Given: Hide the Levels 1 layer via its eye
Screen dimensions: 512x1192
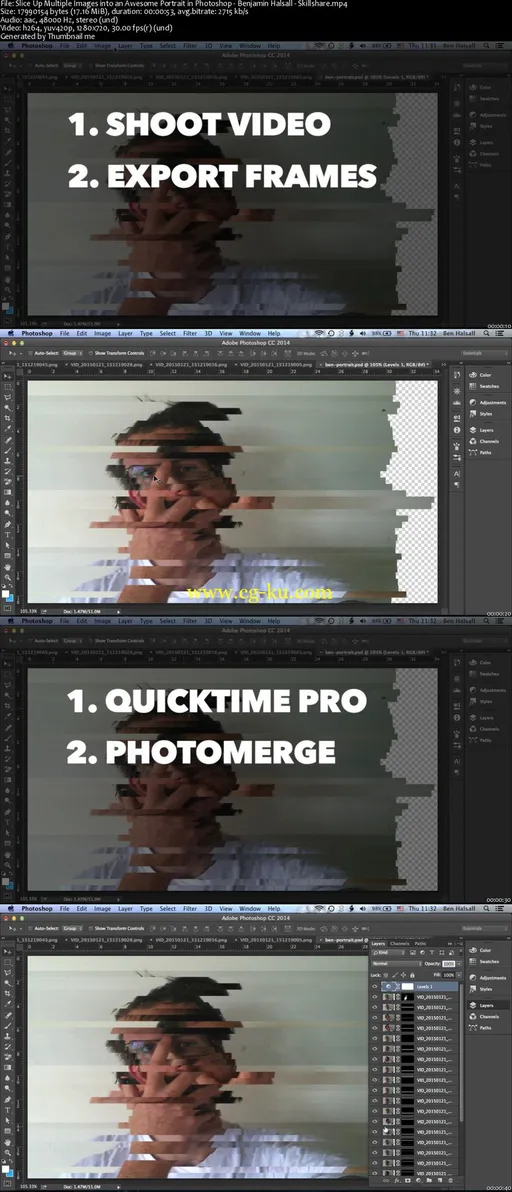Looking at the screenshot, I should pyautogui.click(x=375, y=987).
